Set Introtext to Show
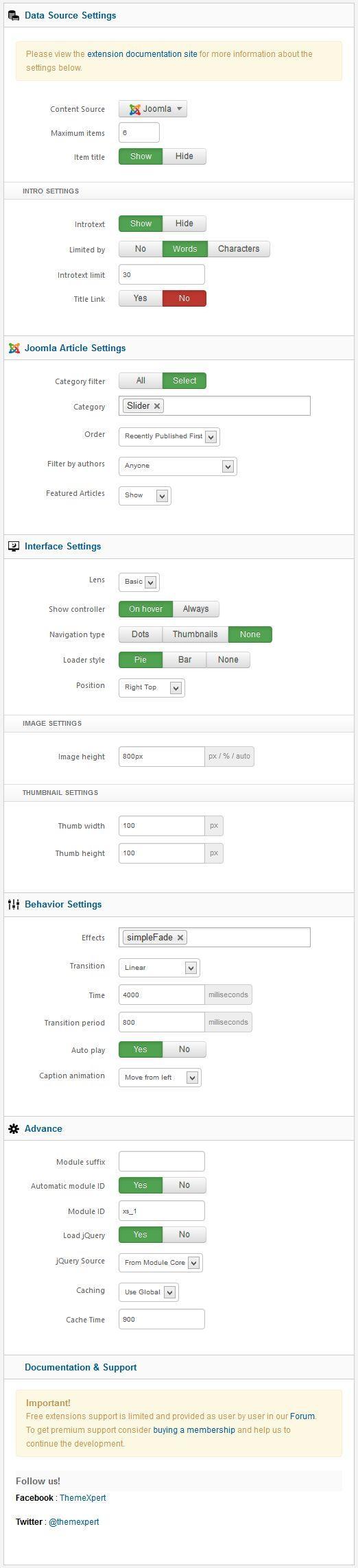The image size is (358, 1568). tap(141, 224)
